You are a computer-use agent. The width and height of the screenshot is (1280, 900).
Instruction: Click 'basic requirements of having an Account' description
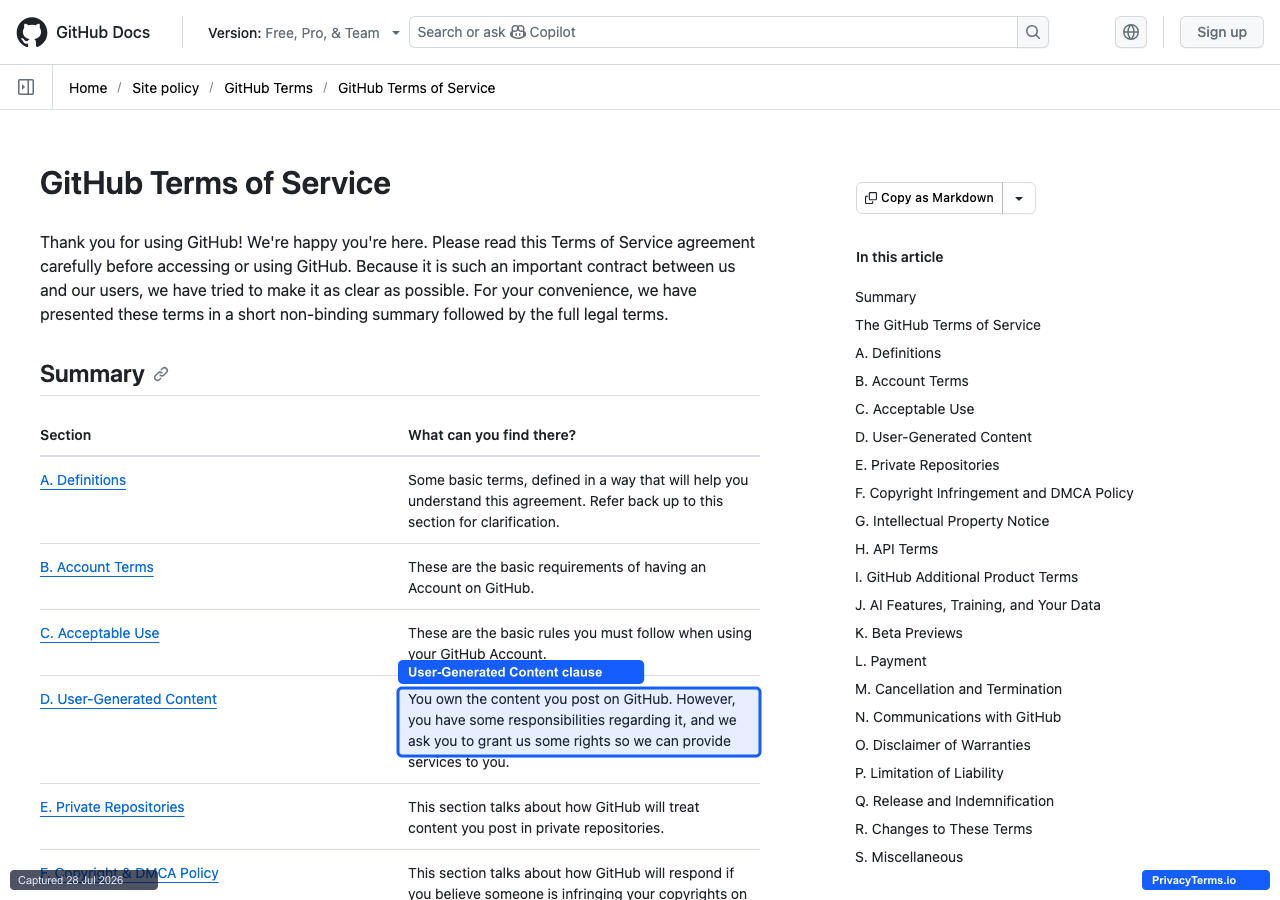557,578
